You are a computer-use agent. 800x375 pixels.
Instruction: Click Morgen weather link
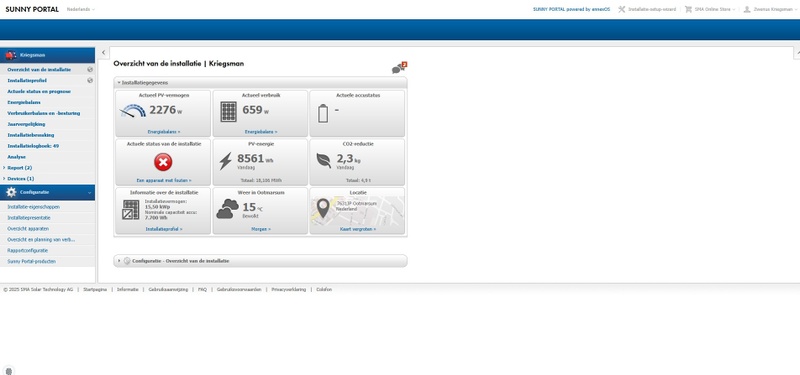point(261,229)
